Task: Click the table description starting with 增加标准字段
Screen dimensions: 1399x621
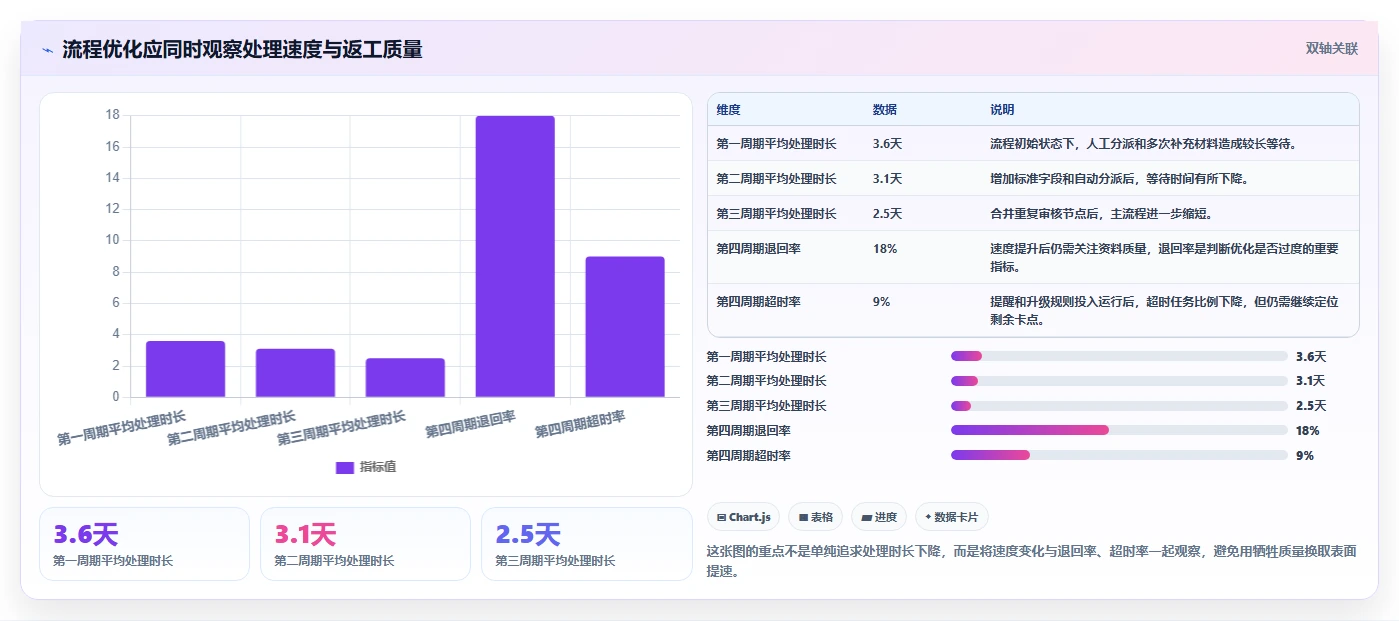Action: coord(1120,179)
